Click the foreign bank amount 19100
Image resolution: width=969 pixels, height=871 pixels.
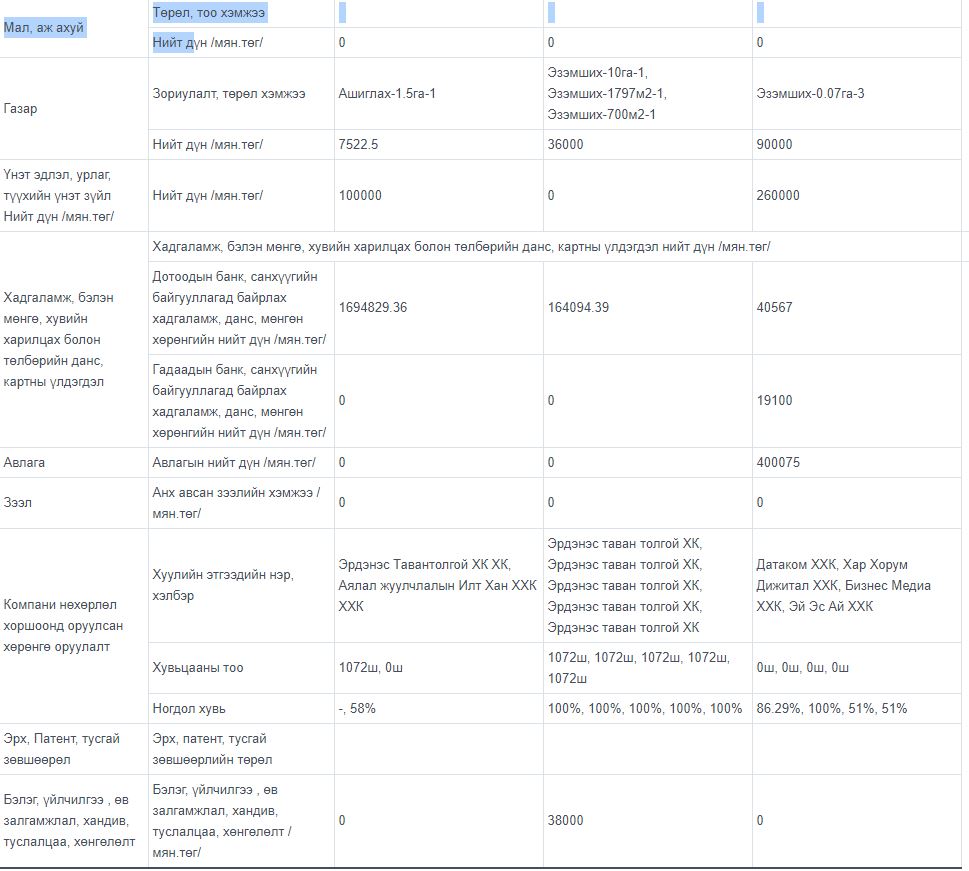774,400
